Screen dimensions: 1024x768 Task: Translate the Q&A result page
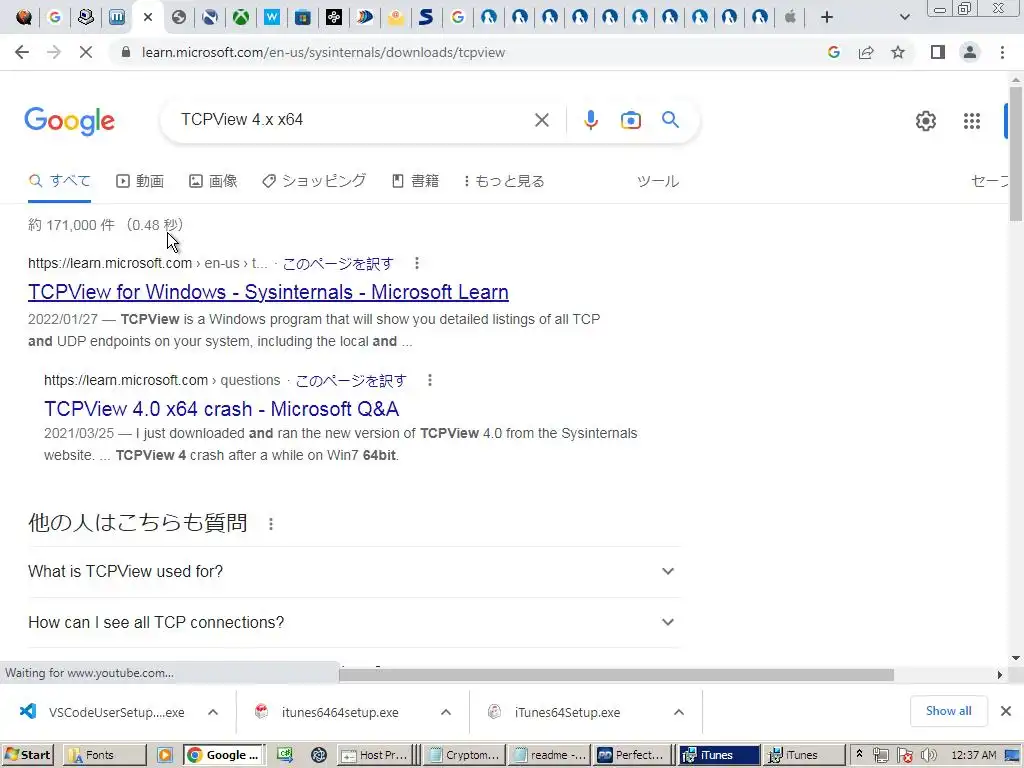click(x=351, y=381)
